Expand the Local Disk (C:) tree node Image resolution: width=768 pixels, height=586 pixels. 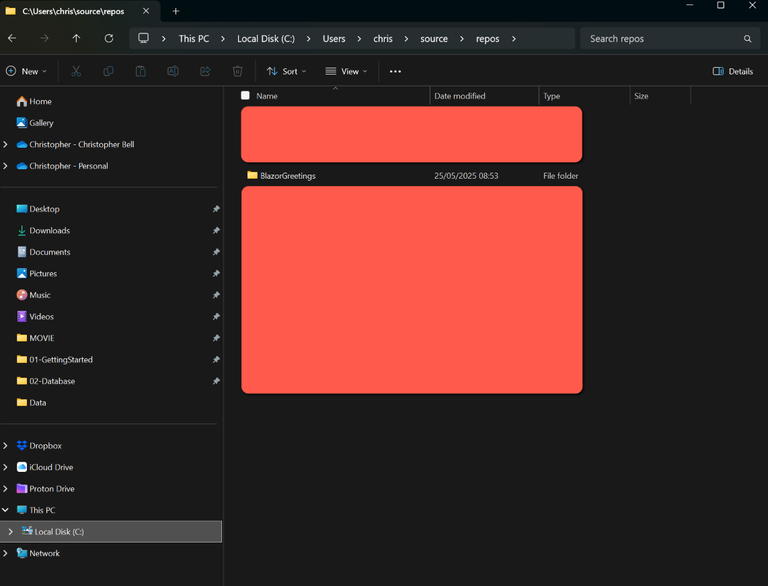pos(11,531)
